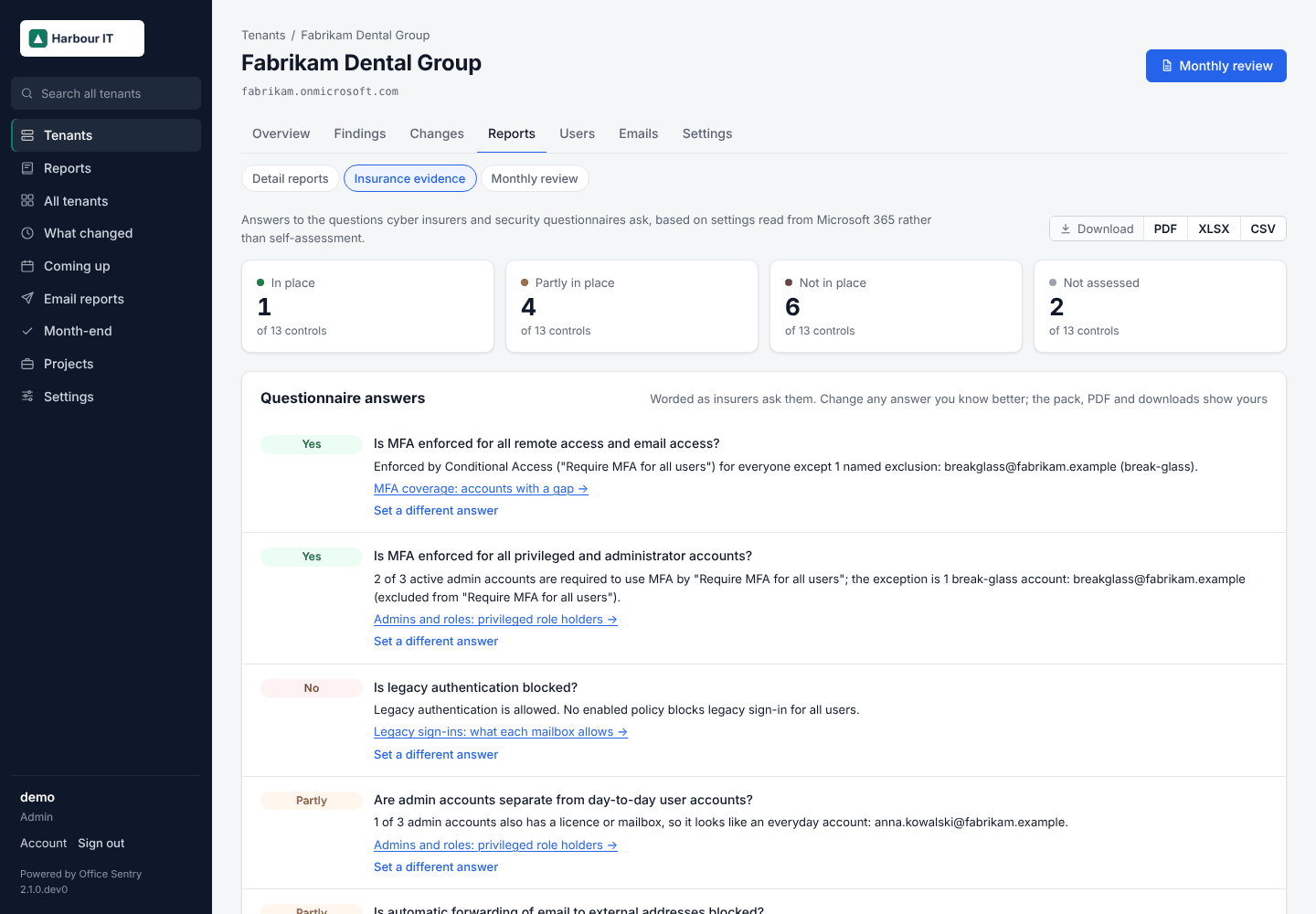Image resolution: width=1316 pixels, height=914 pixels.
Task: Open the Overview tab
Action: coord(281,133)
